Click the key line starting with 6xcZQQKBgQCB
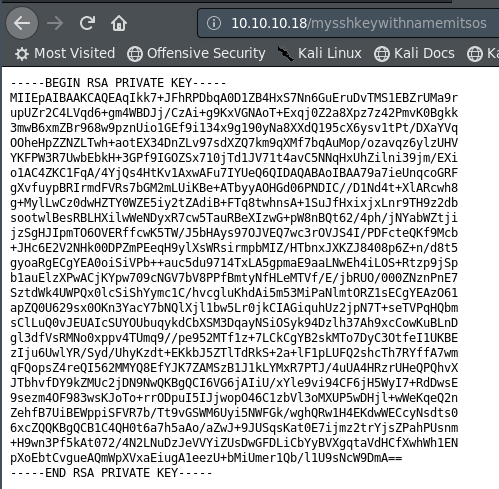 [234, 428]
